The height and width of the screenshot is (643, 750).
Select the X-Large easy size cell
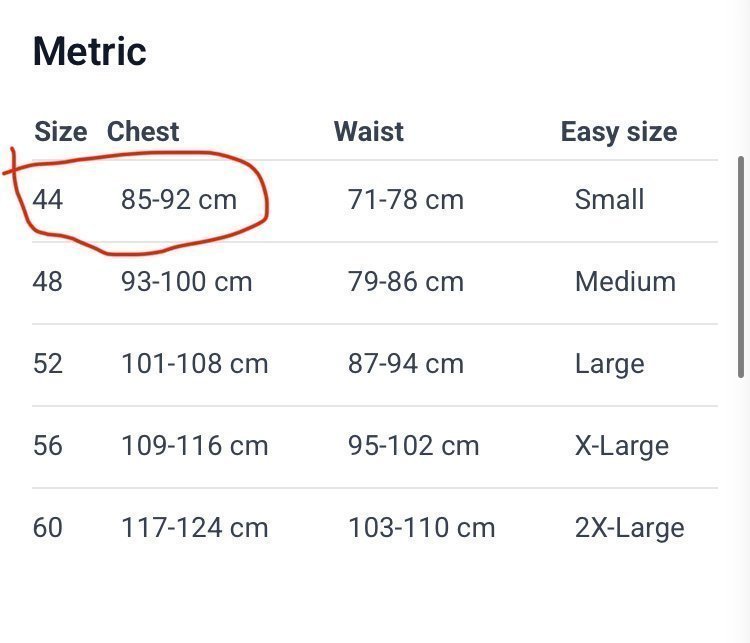click(x=622, y=447)
